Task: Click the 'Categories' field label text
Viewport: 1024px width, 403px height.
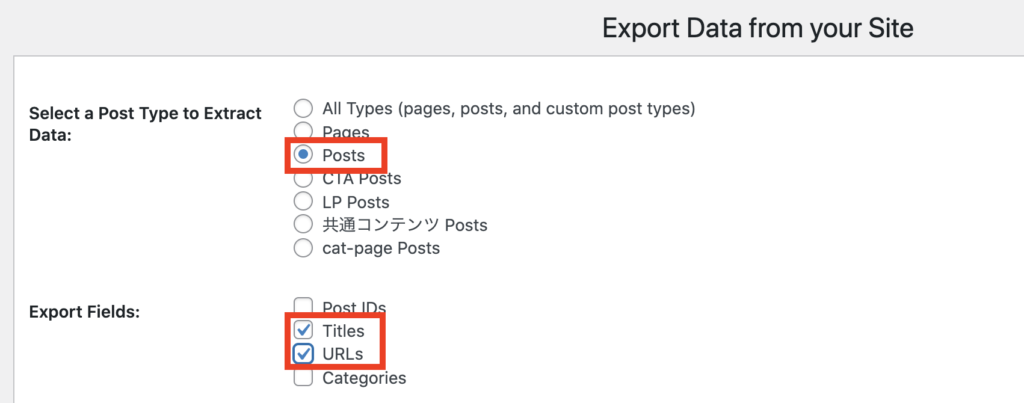Action: click(364, 378)
